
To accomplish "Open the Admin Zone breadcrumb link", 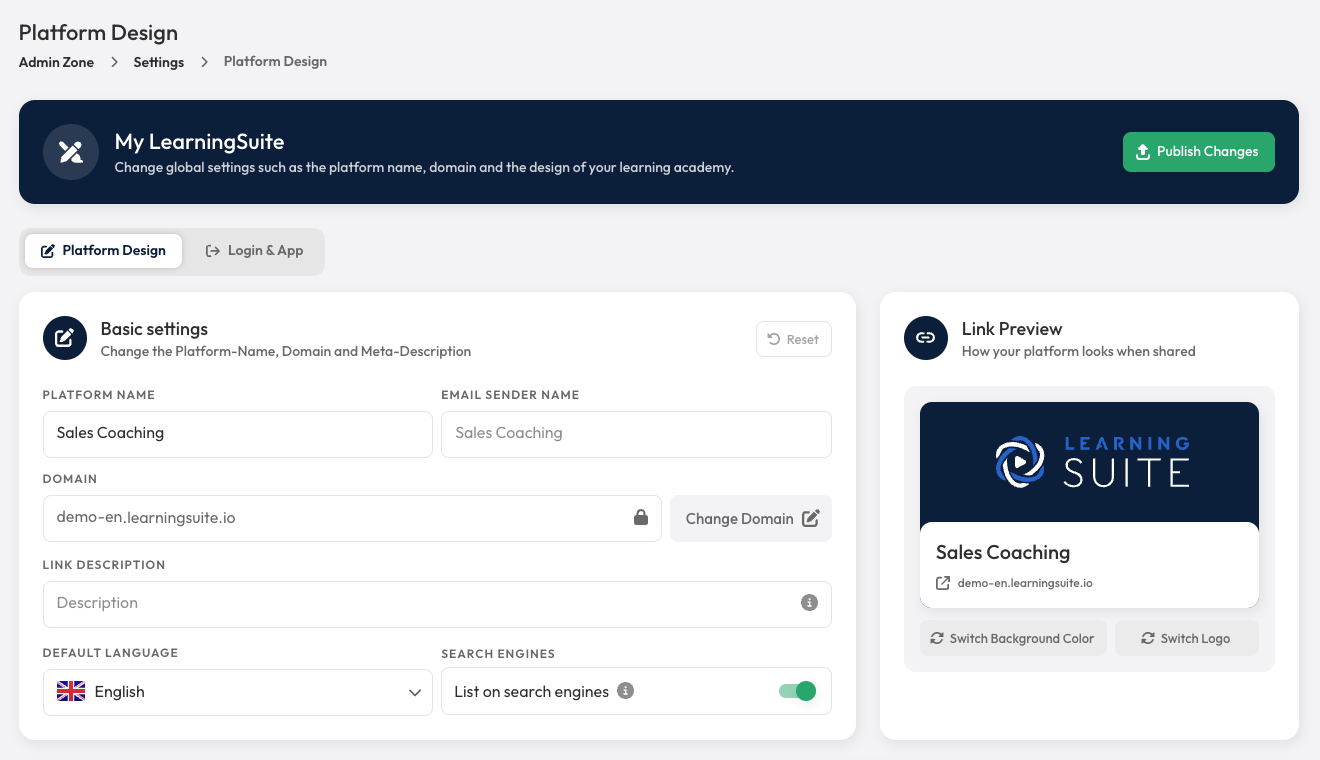I will pos(56,61).
